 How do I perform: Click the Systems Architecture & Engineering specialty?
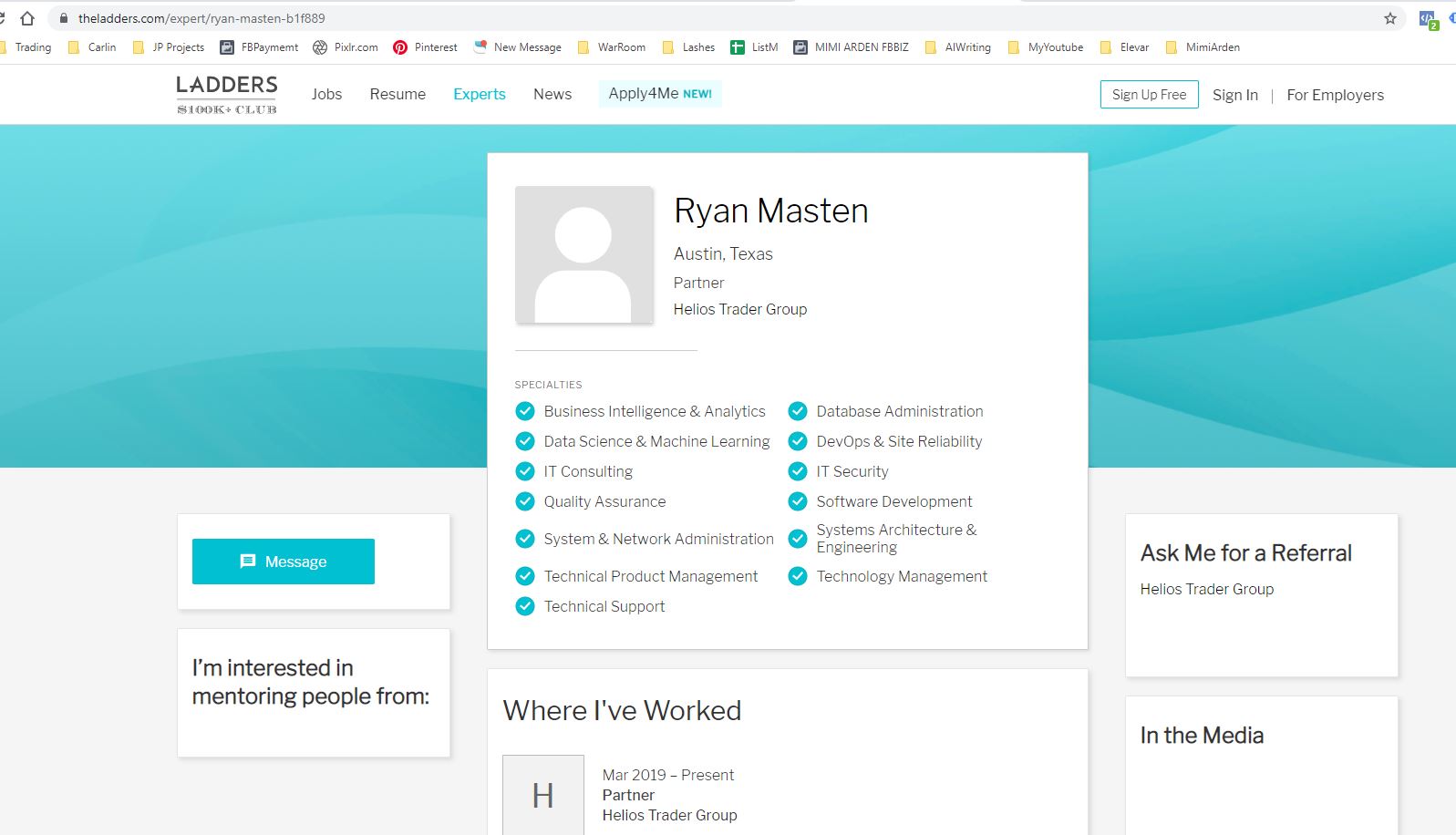(896, 538)
